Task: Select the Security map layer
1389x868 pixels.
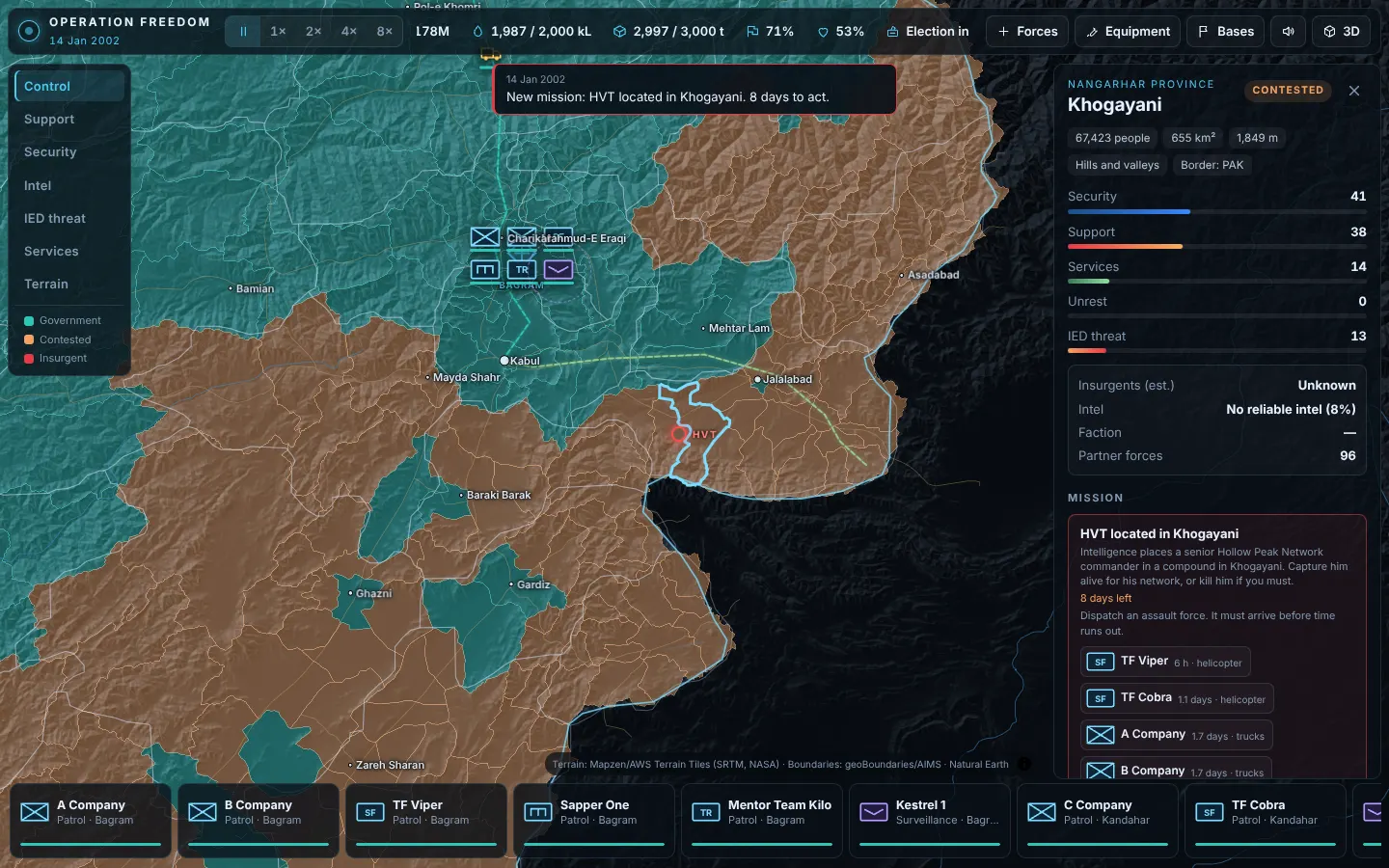Action: pyautogui.click(x=69, y=152)
